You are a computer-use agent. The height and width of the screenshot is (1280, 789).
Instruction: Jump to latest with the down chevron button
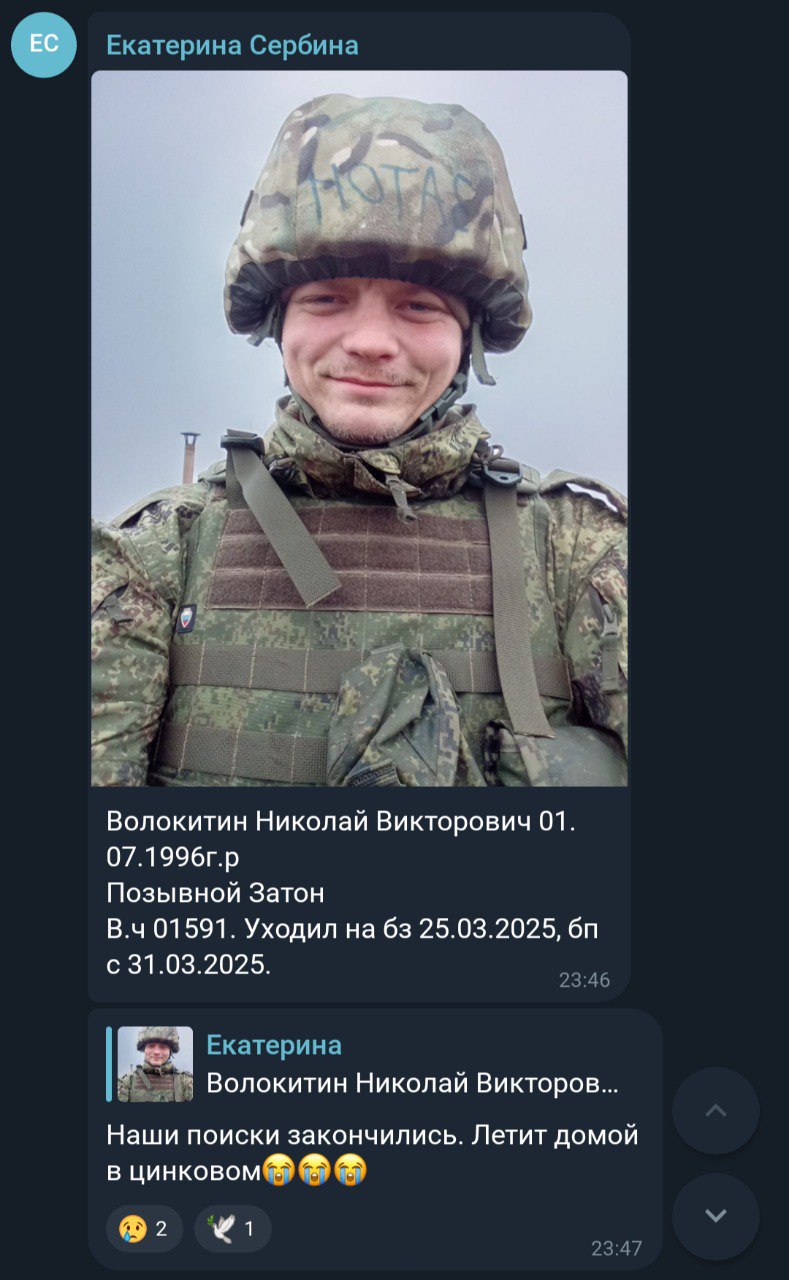(715, 1216)
